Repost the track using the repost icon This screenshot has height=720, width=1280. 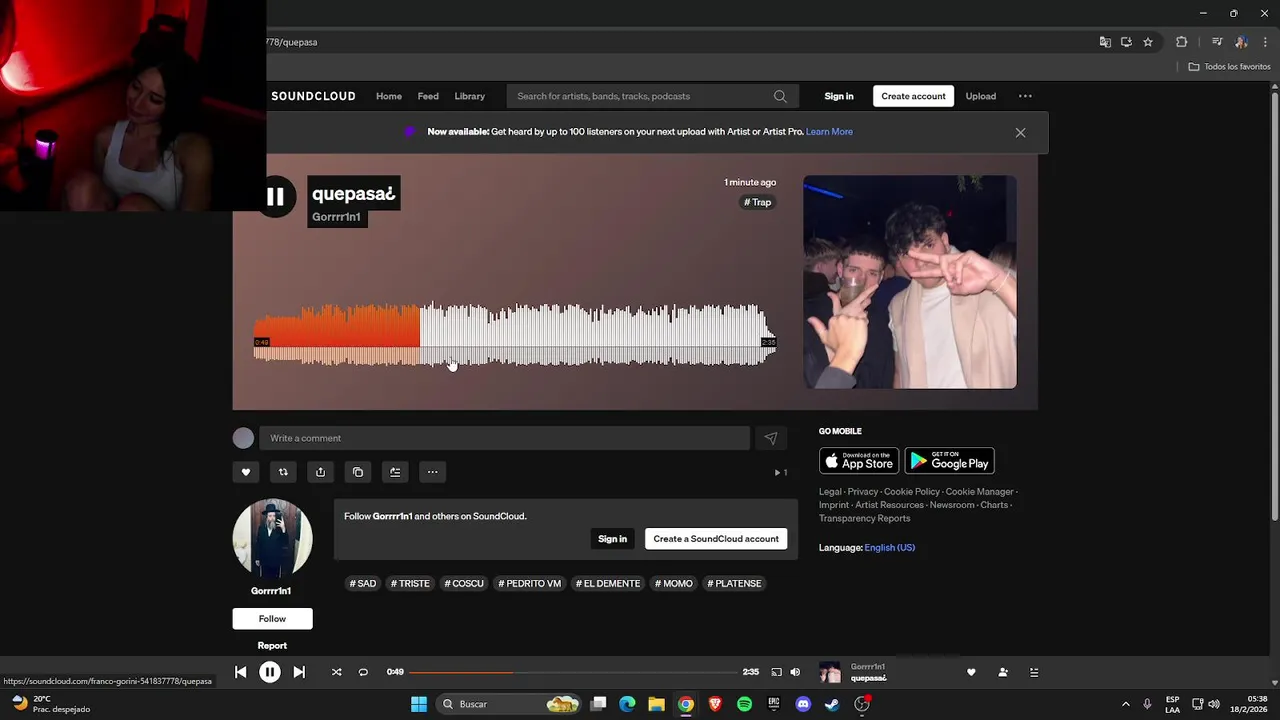coord(283,472)
